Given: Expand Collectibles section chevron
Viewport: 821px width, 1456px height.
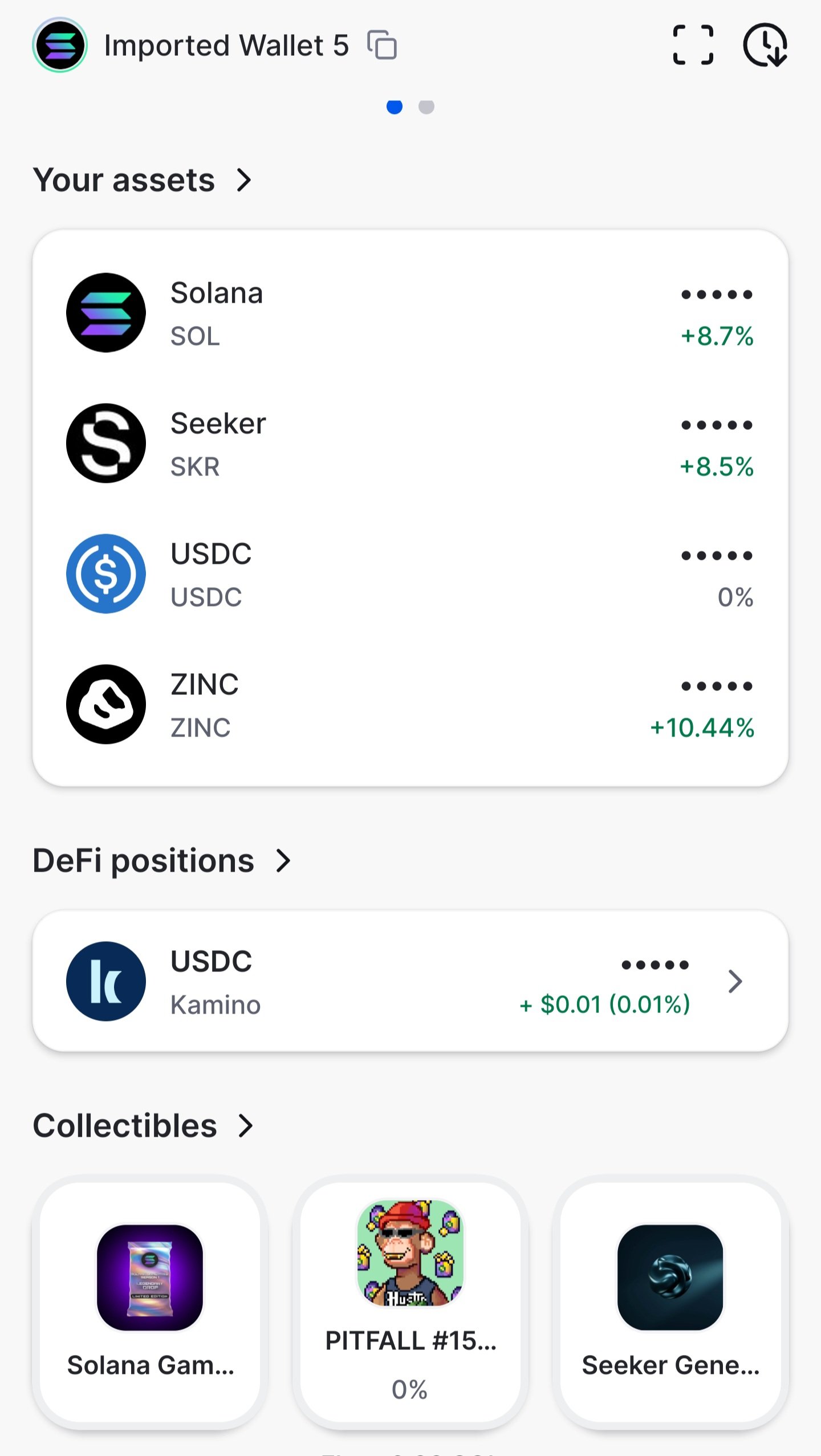Looking at the screenshot, I should [246, 1126].
